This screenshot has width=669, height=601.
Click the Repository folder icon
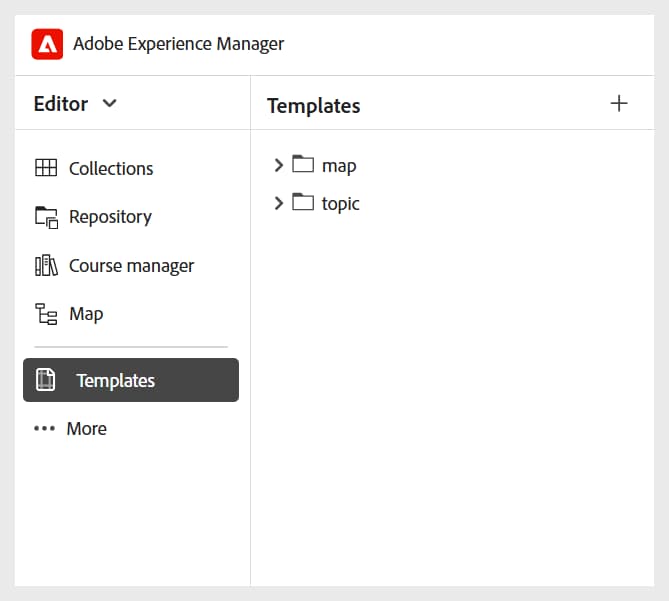click(x=46, y=216)
